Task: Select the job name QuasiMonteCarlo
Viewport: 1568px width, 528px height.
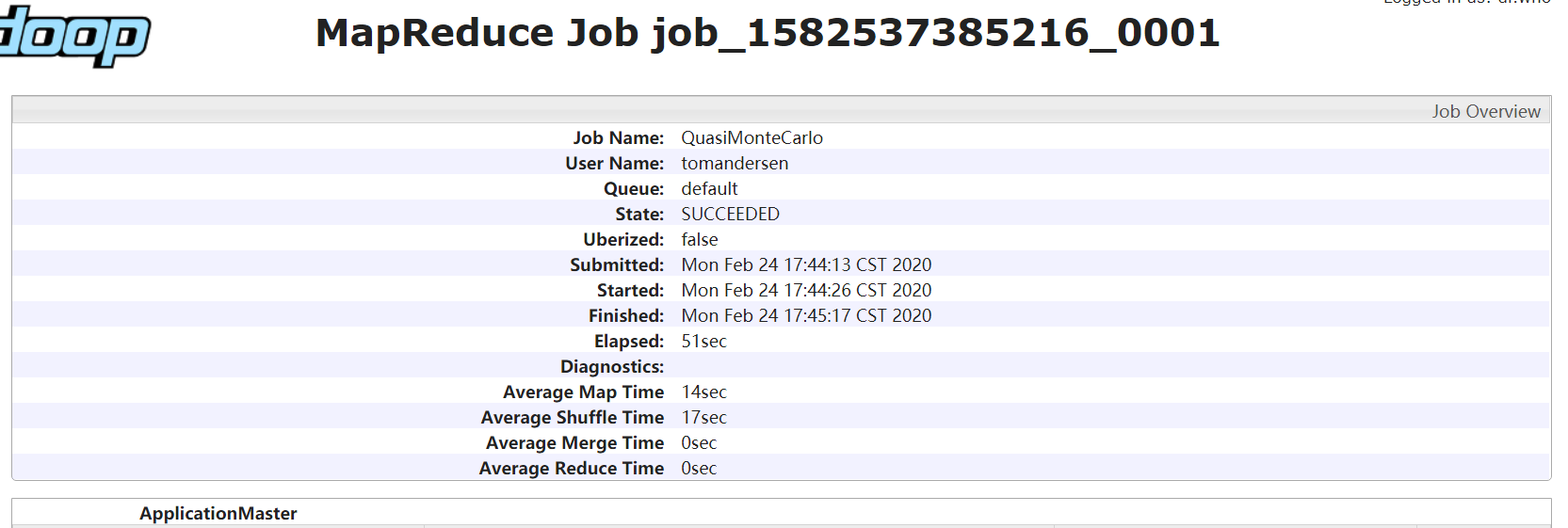Action: (x=752, y=137)
